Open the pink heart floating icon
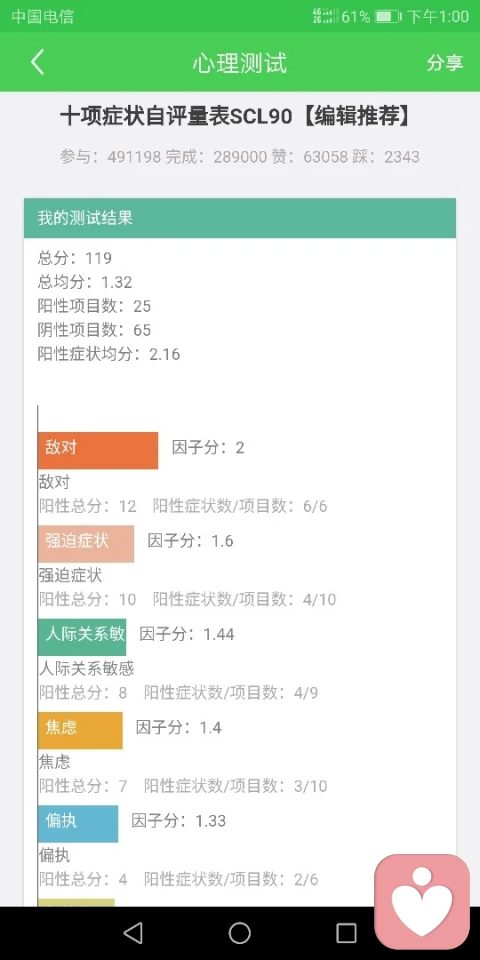 pyautogui.click(x=422, y=901)
